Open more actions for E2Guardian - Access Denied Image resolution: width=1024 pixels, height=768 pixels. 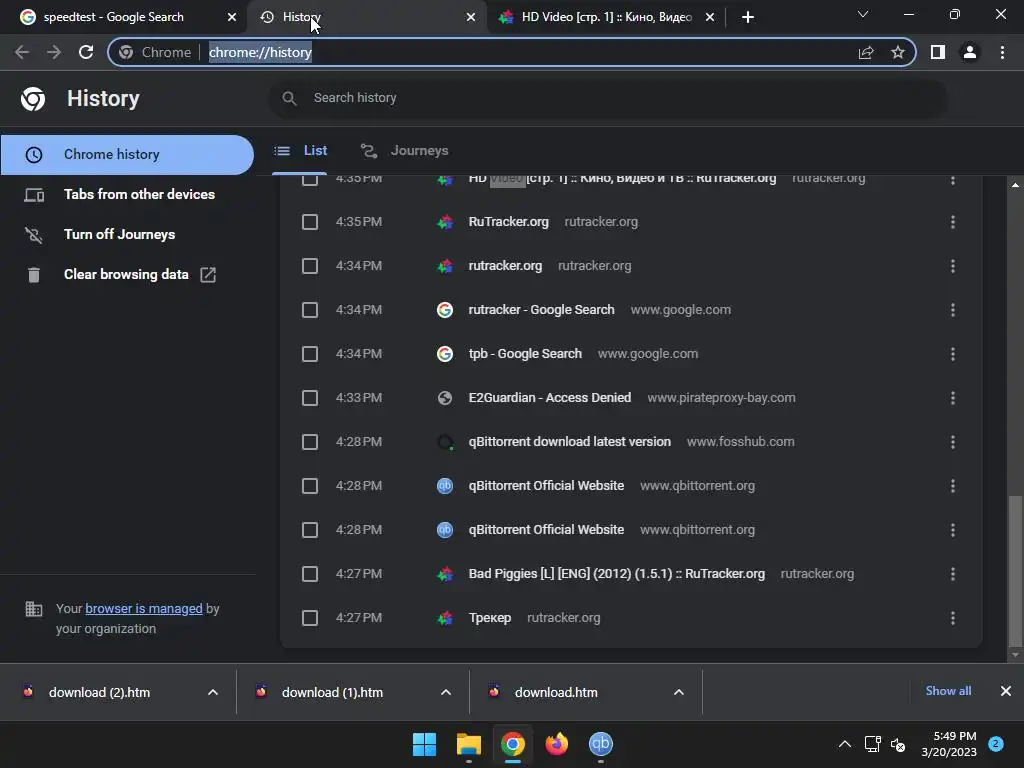click(x=953, y=398)
